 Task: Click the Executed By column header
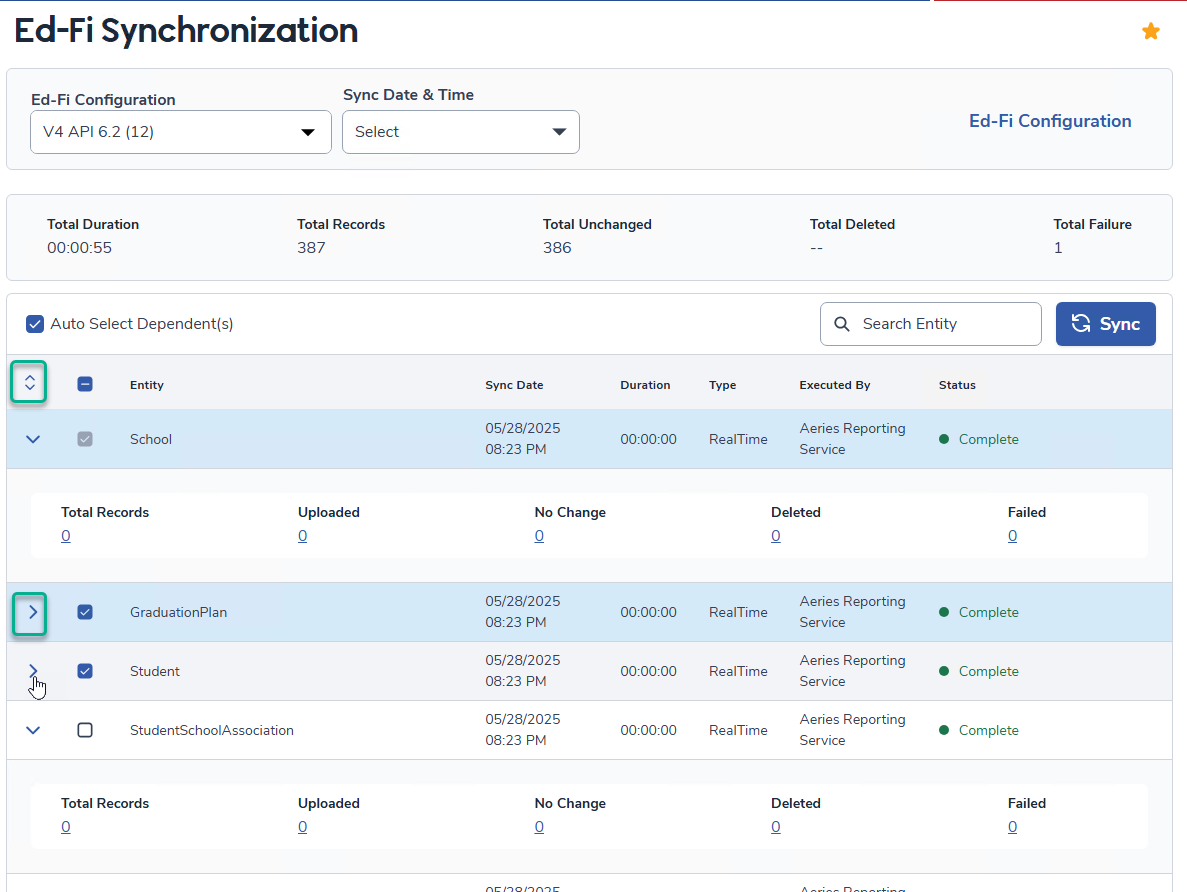pyautogui.click(x=835, y=385)
